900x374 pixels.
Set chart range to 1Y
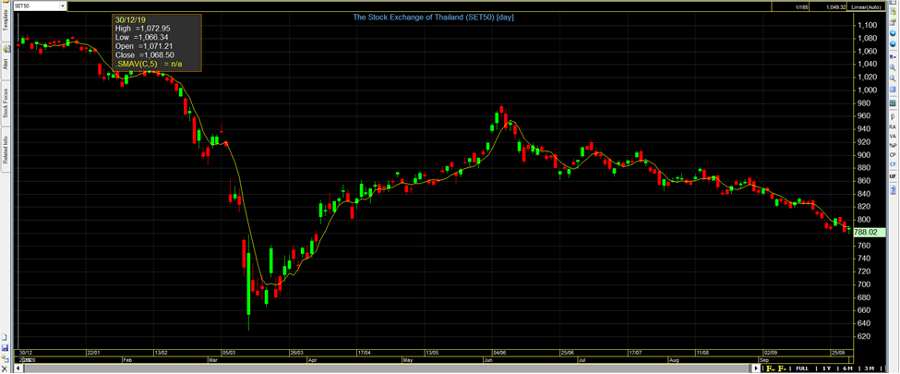[x=828, y=368]
